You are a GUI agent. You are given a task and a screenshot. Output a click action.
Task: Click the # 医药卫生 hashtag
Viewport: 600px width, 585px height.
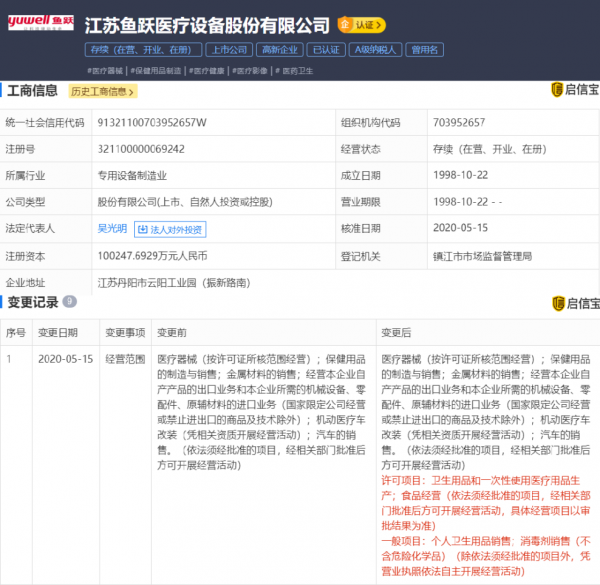point(294,71)
